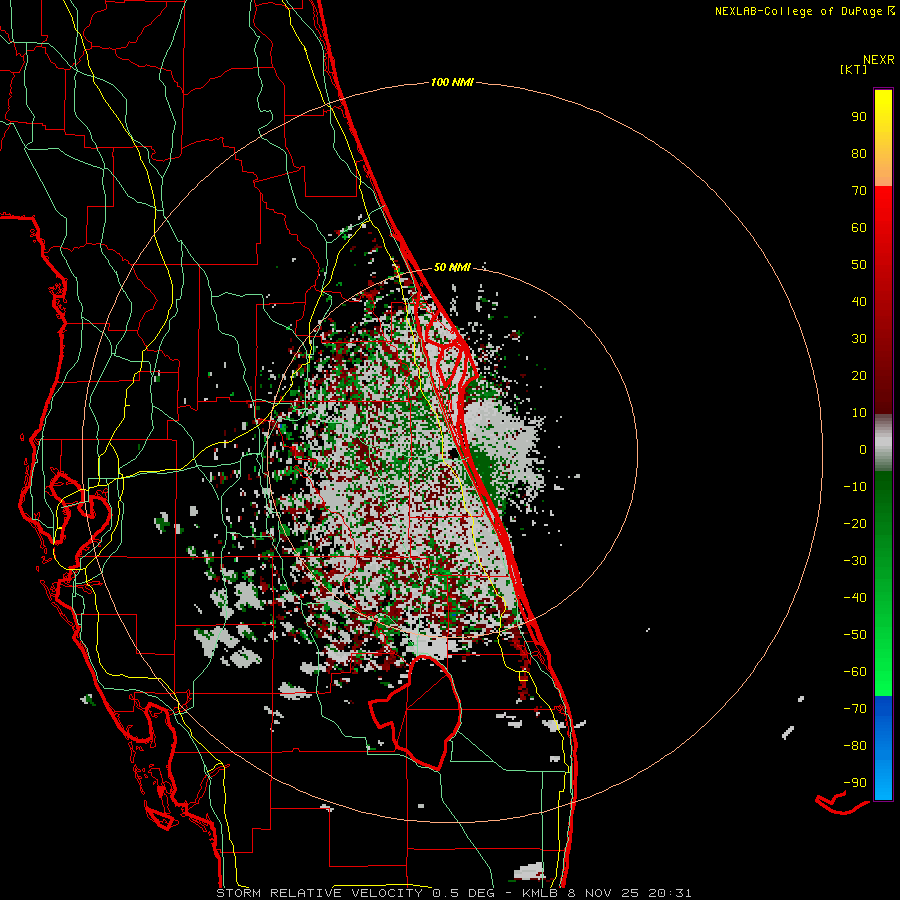Click the NEXLAB-College of DuPage credit text
Screen dimensions: 900x900
(x=799, y=11)
